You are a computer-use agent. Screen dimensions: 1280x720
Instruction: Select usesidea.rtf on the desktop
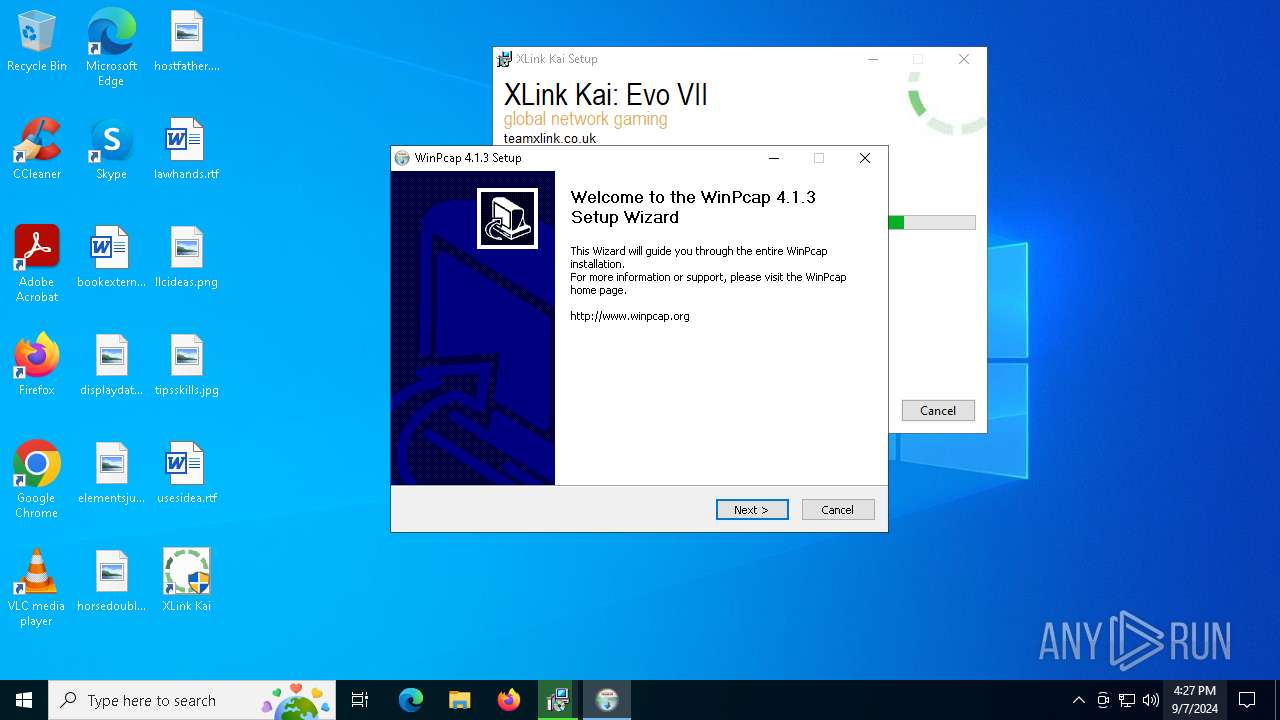coord(186,474)
